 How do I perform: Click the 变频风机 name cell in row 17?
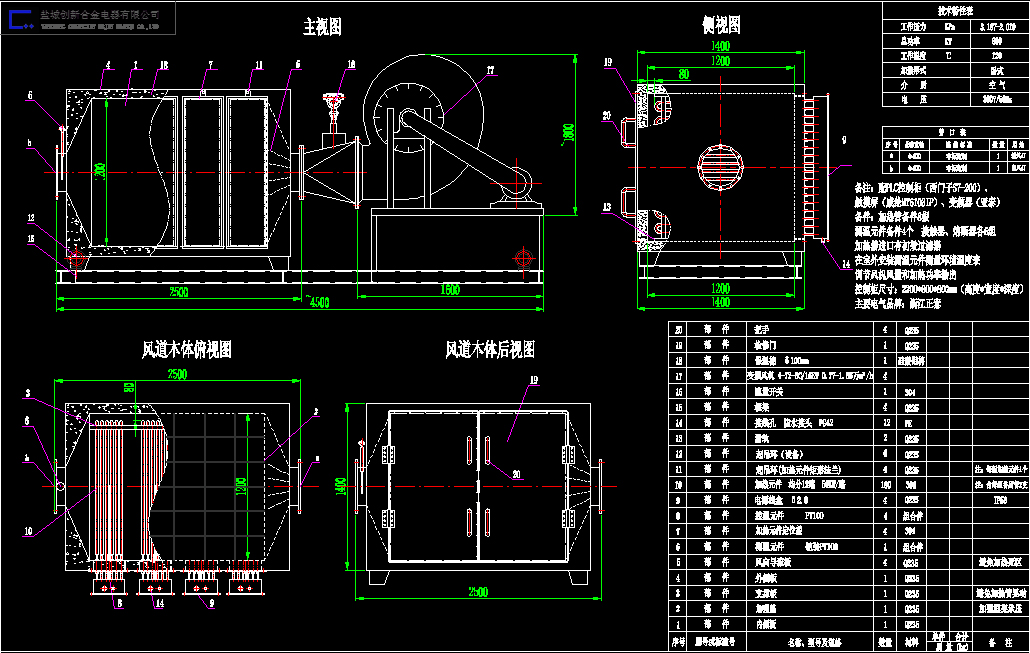point(809,376)
